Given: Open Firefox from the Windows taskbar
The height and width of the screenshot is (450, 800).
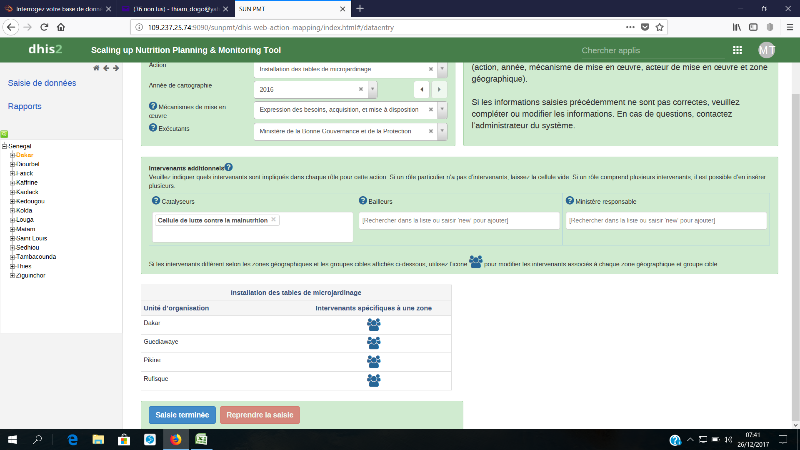Looking at the screenshot, I should tap(174, 439).
